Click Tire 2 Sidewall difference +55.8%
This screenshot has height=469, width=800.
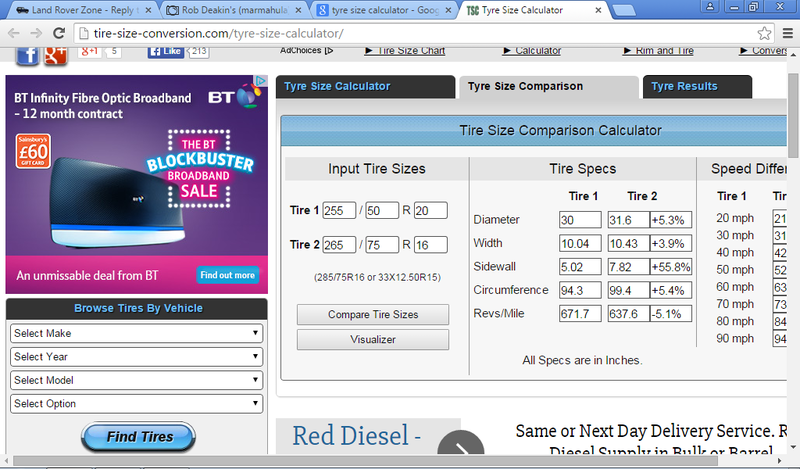[671, 266]
